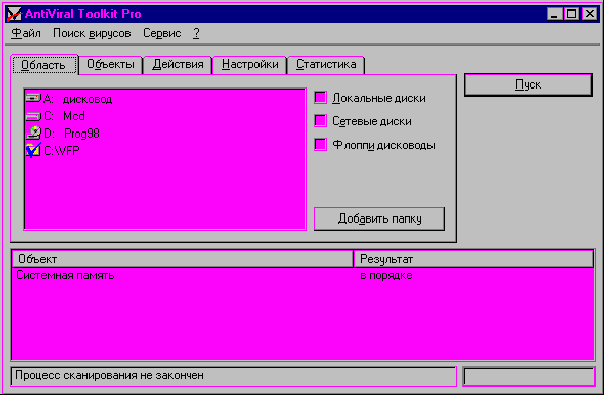Enable the Флоппи дисководы checkbox
This screenshot has height=395, width=604.
(320, 145)
